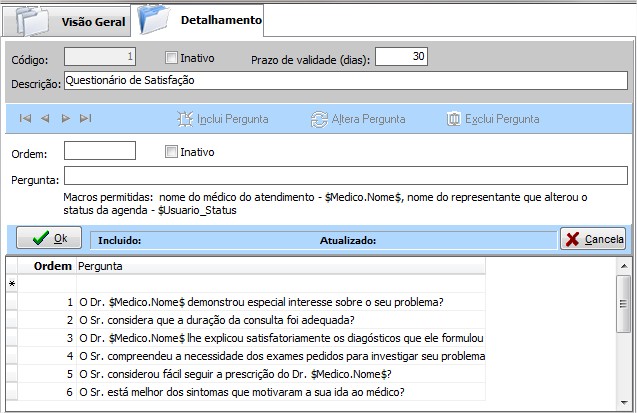Go to previous record navigation arrow

pos(46,118)
